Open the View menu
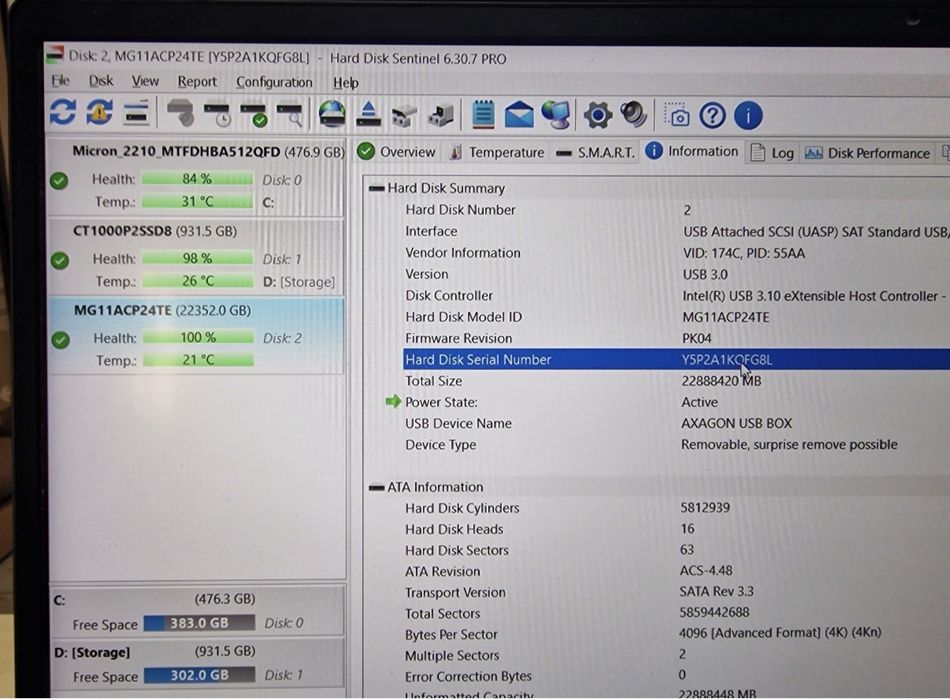The width and height of the screenshot is (950, 700). (145, 81)
